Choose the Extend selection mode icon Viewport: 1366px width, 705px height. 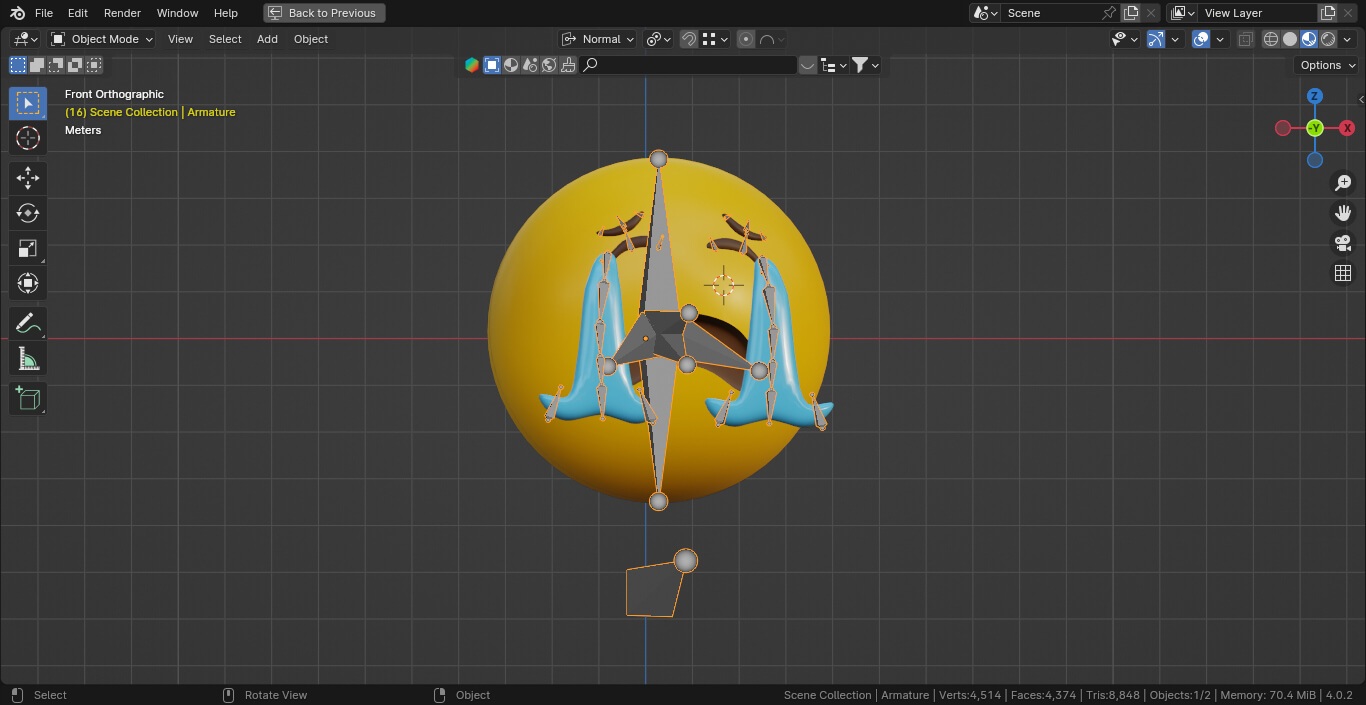pyautogui.click(x=37, y=65)
